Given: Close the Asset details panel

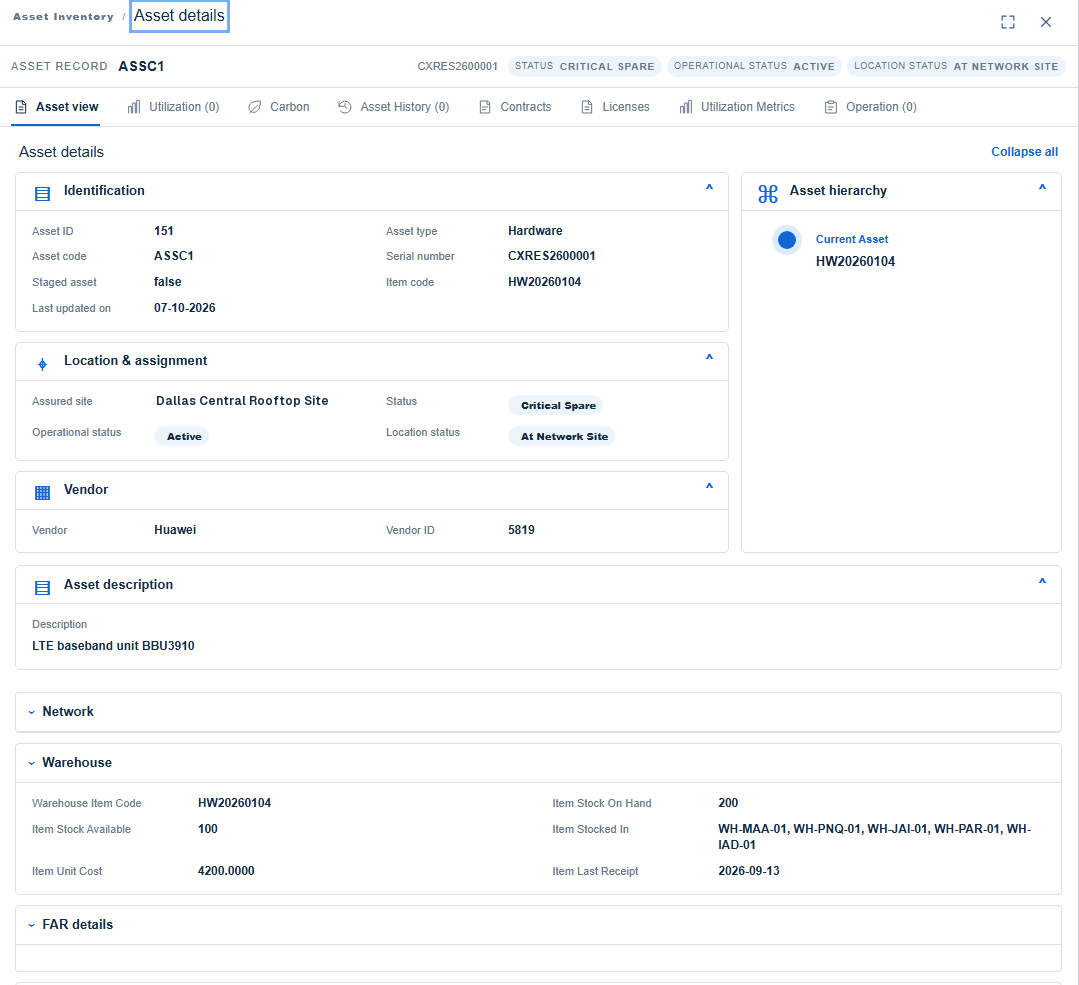Looking at the screenshot, I should pyautogui.click(x=1045, y=22).
